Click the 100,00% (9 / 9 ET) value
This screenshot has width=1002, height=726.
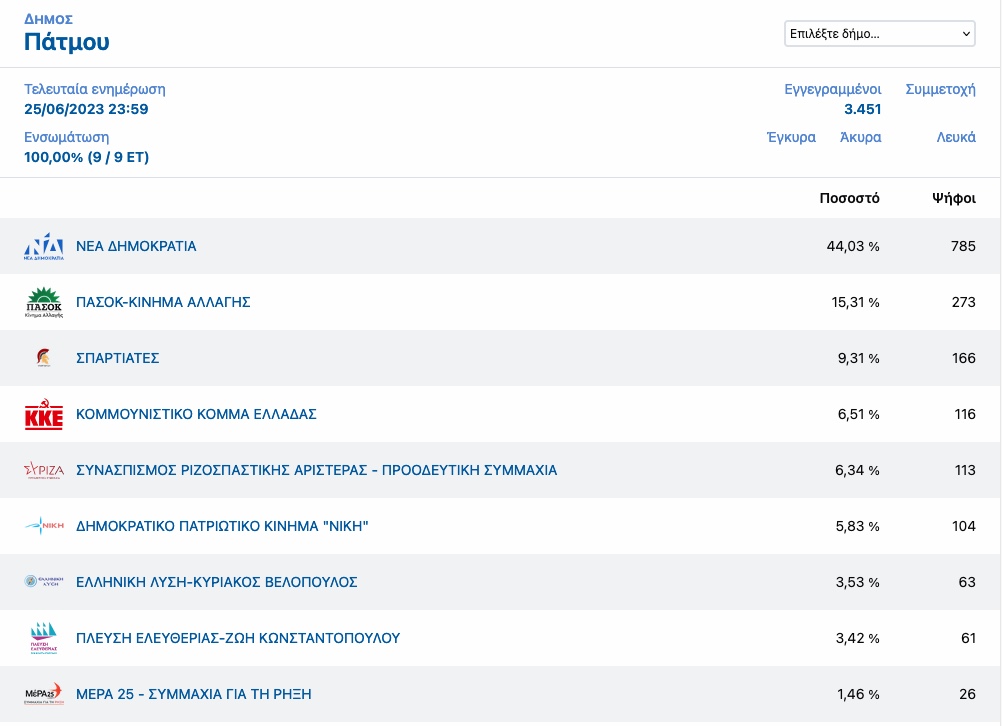[86, 157]
